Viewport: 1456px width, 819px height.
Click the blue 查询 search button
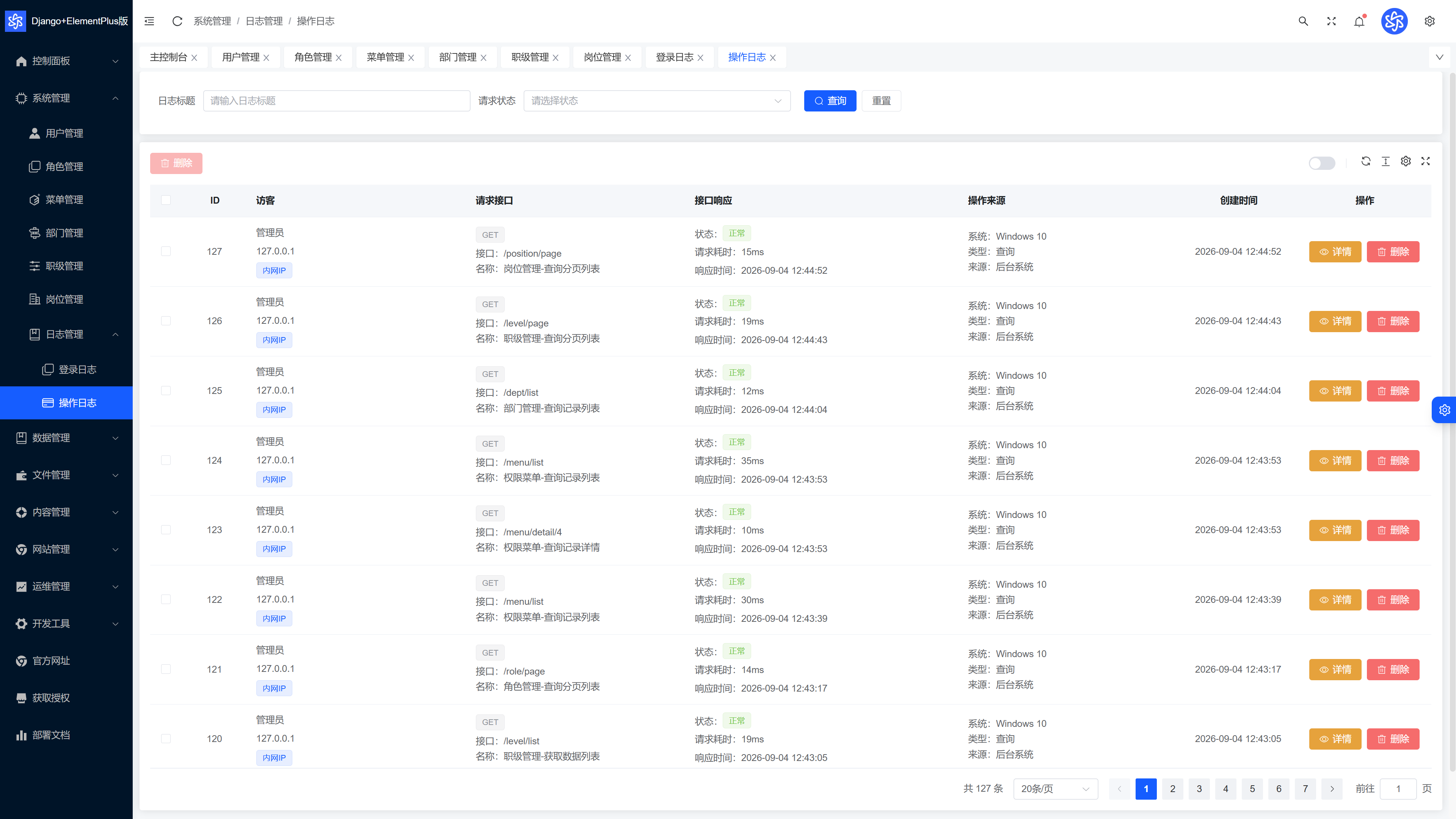pos(830,100)
